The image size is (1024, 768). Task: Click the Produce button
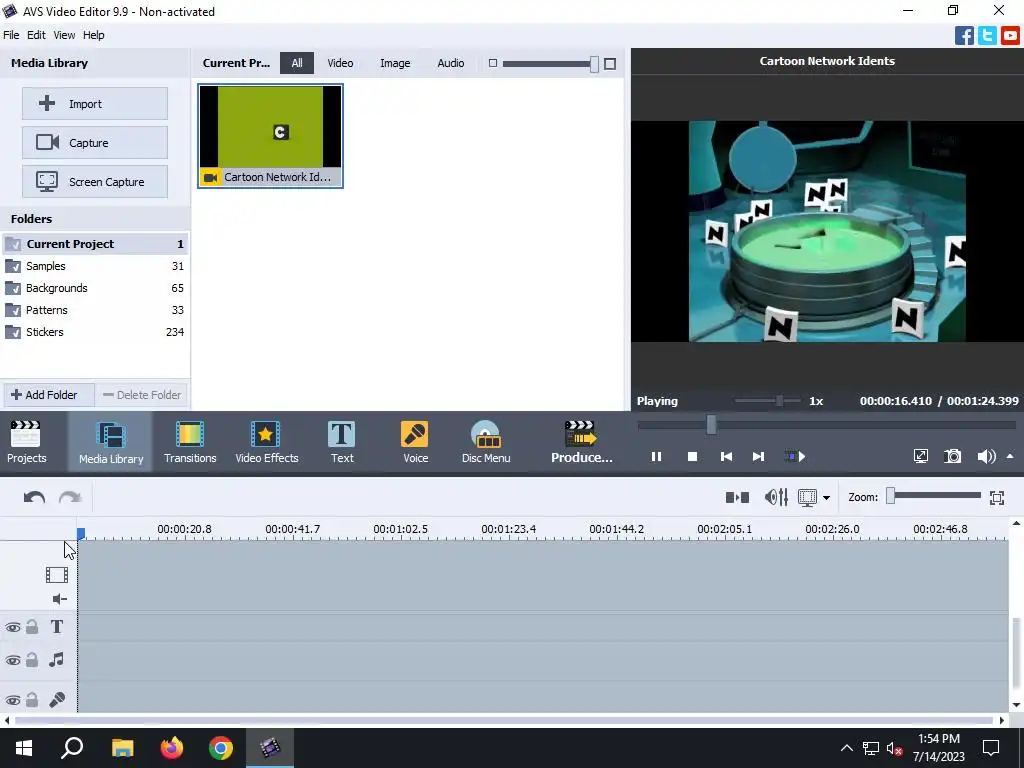[581, 441]
